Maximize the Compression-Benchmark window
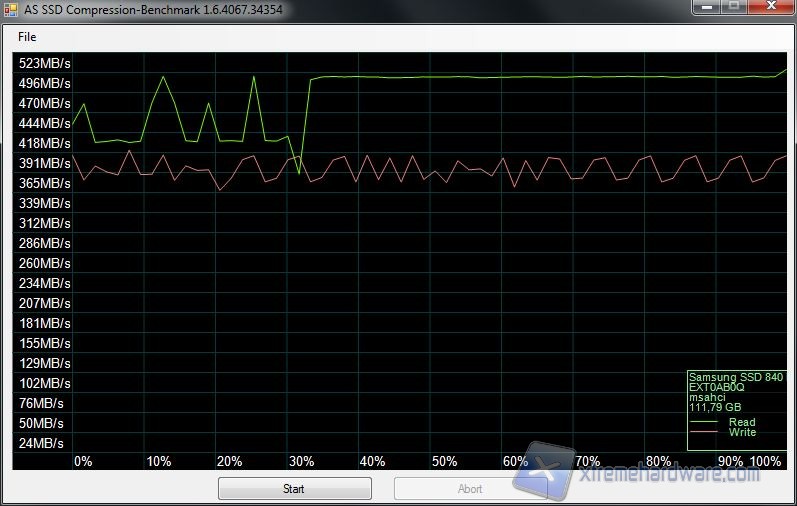 734,7
